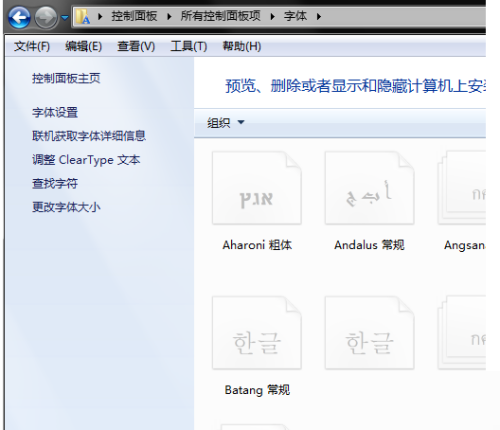The image size is (500, 430).
Task: Open the 组织 dropdown menu
Action: (x=226, y=123)
